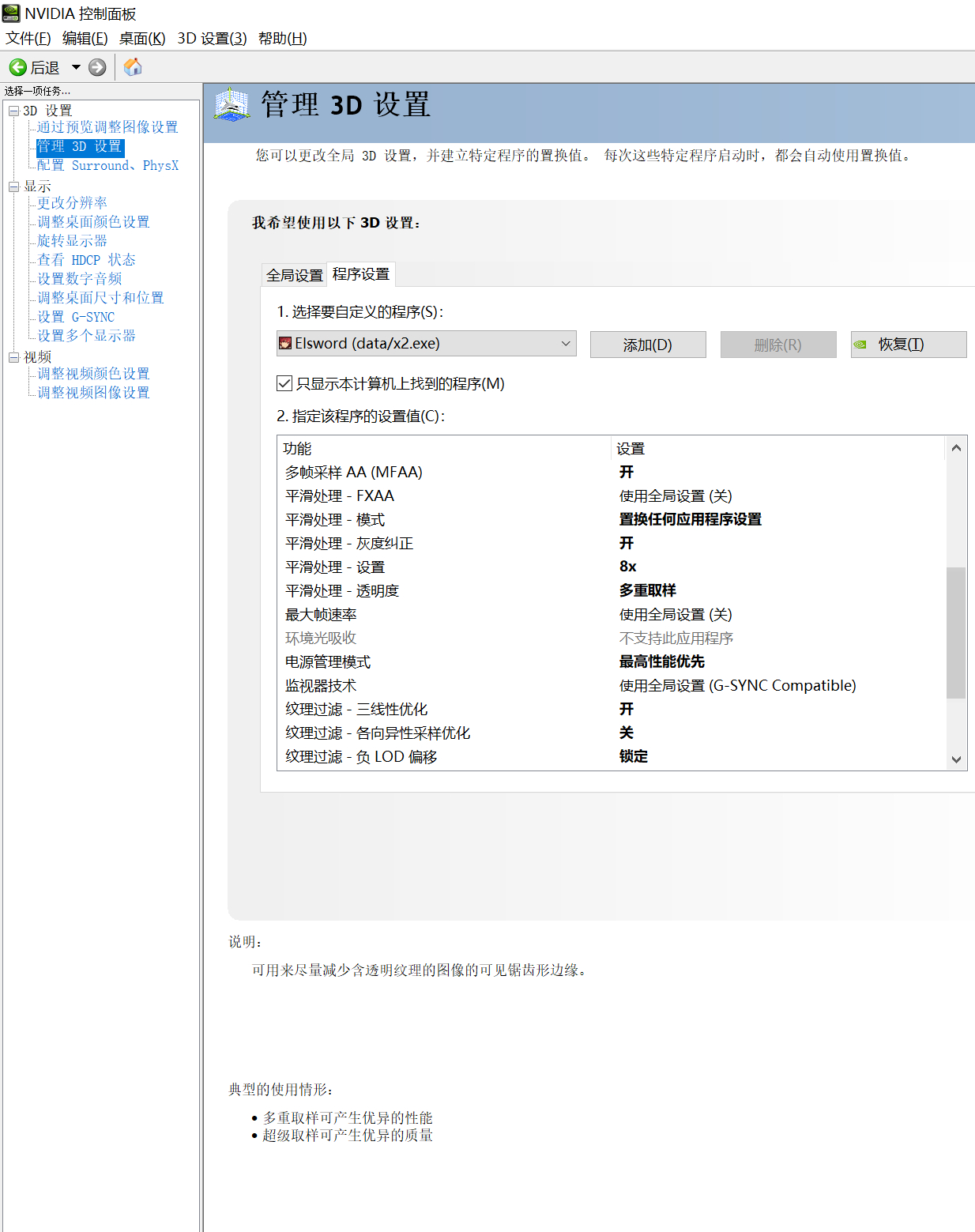The height and width of the screenshot is (1232, 975).
Task: Click the settings list scrollbar thumb
Action: click(956, 633)
